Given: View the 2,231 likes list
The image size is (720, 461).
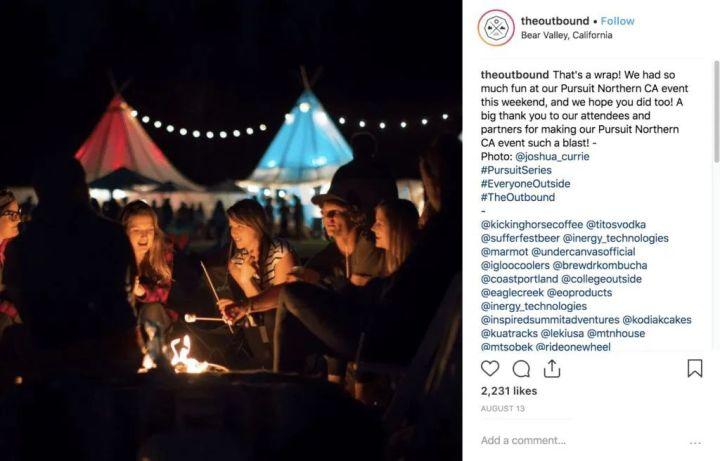Looking at the screenshot, I should 509,391.
